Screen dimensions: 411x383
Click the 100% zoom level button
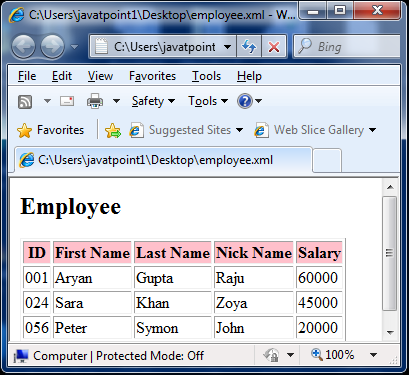(x=332, y=355)
